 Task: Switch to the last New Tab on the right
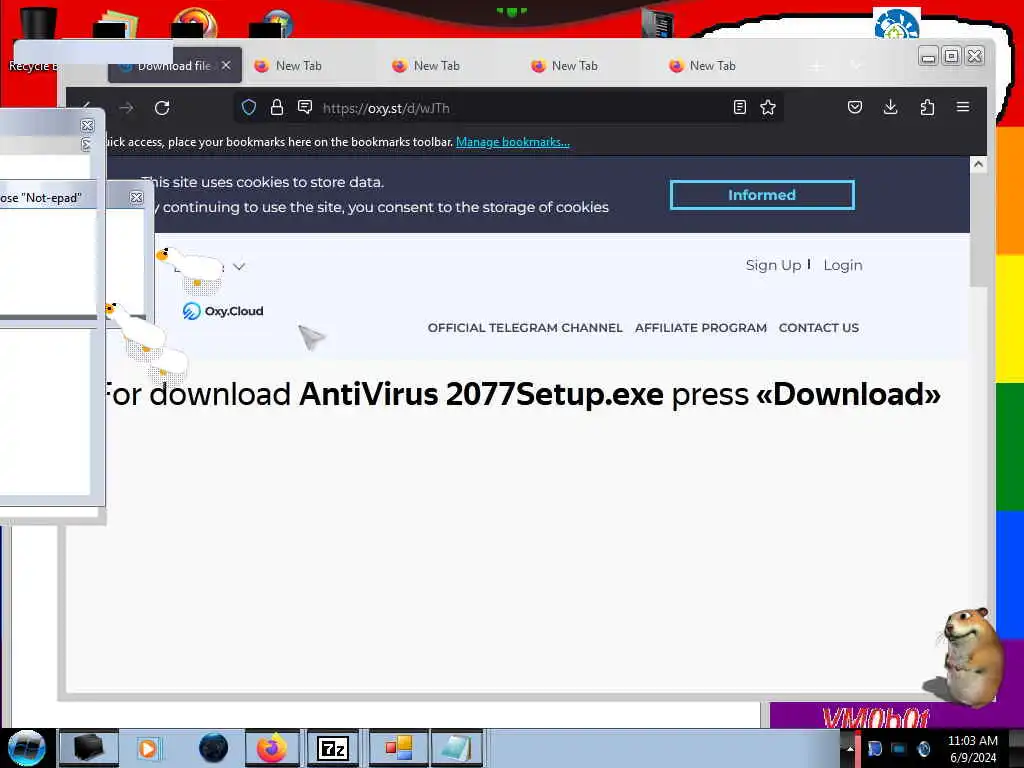coord(712,65)
